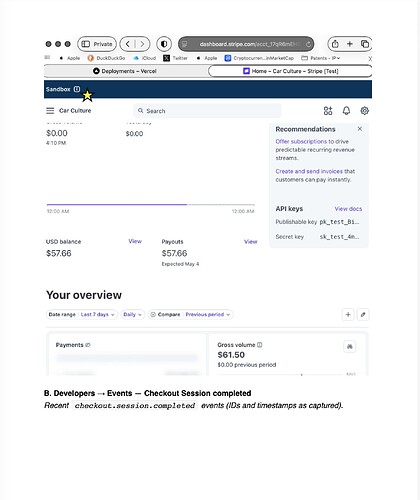420x500 pixels.
Task: Add a widget with the overview plus button
Action: pos(348,314)
